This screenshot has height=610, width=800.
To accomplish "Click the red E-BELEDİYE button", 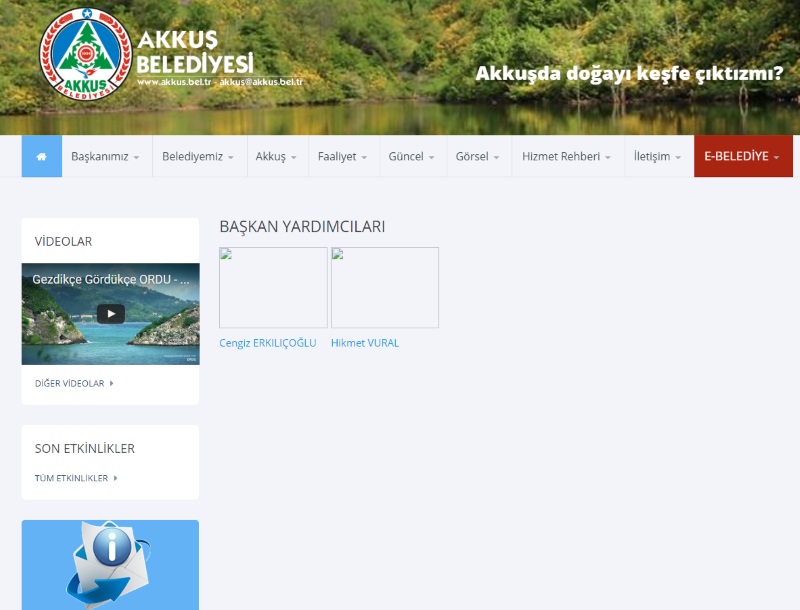I will 742,157.
